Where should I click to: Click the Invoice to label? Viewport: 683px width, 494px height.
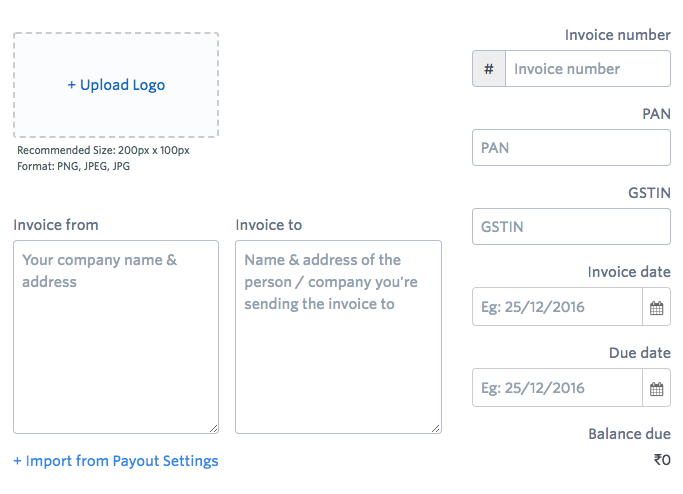click(269, 225)
